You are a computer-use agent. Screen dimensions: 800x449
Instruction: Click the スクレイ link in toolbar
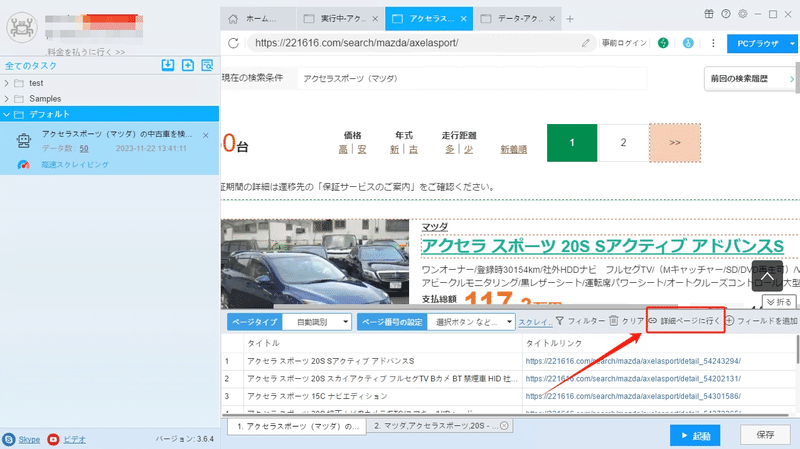pos(535,322)
